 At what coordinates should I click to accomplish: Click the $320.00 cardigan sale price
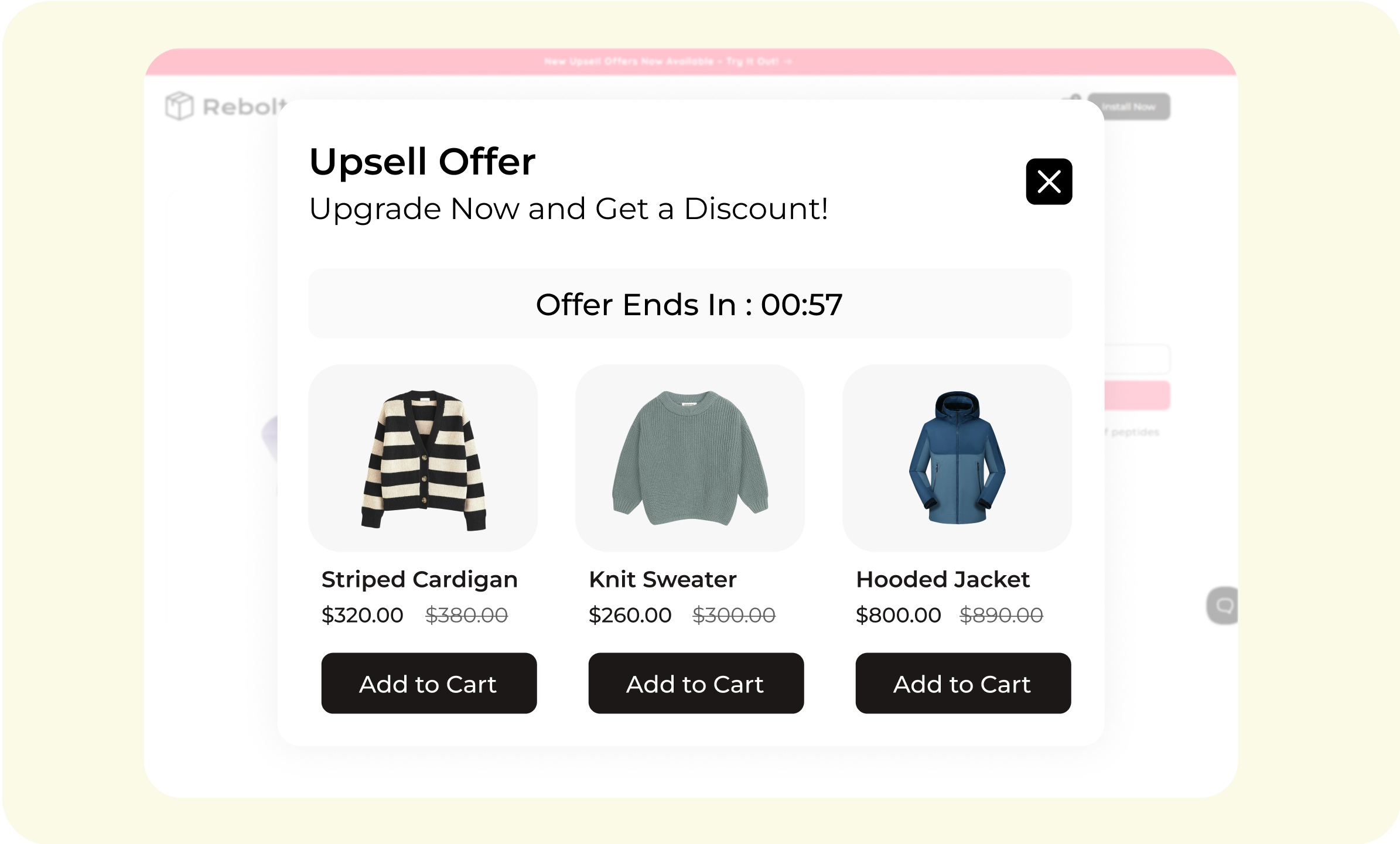(x=362, y=615)
